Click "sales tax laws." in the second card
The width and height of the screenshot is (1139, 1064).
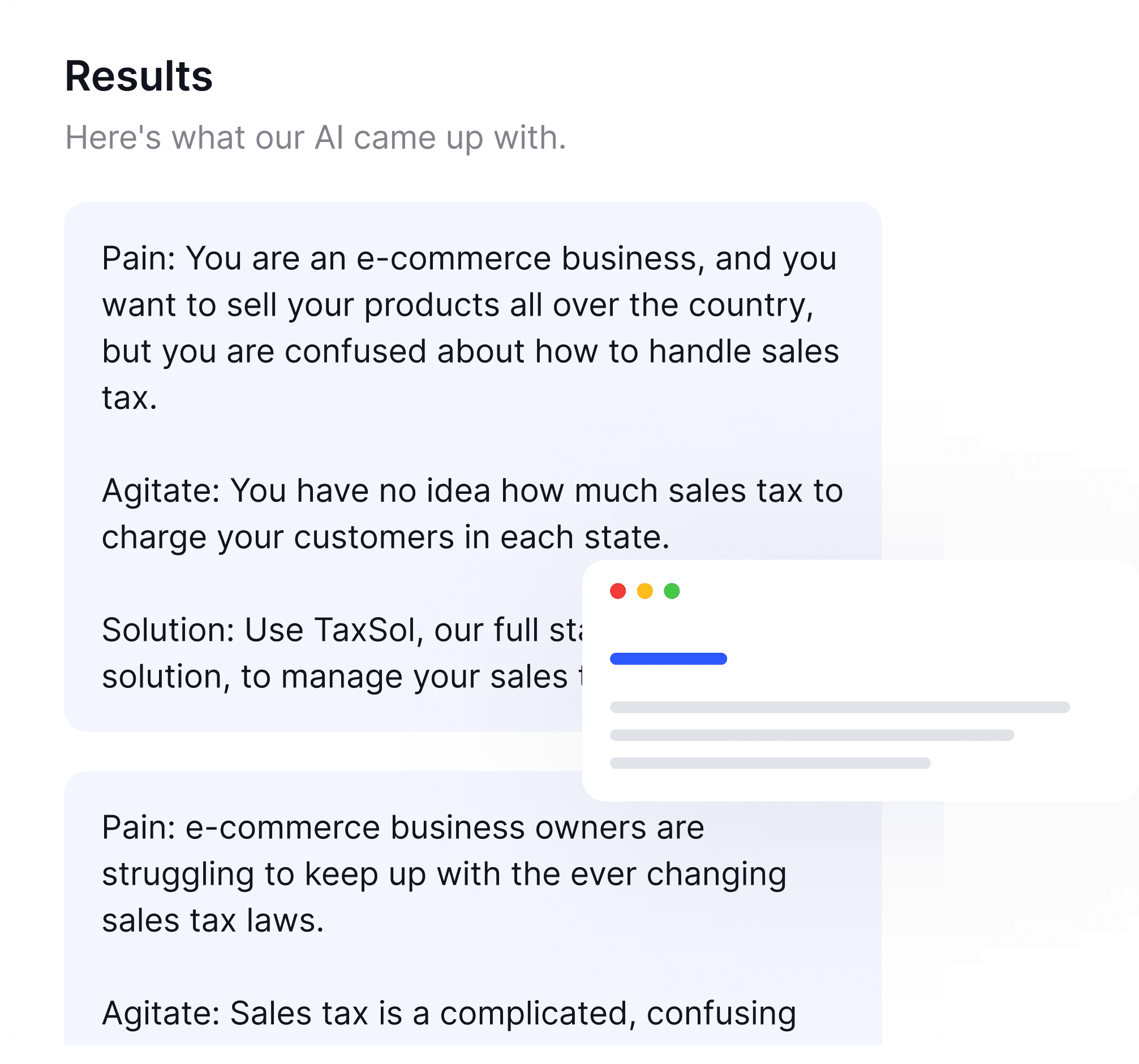pyautogui.click(x=213, y=921)
